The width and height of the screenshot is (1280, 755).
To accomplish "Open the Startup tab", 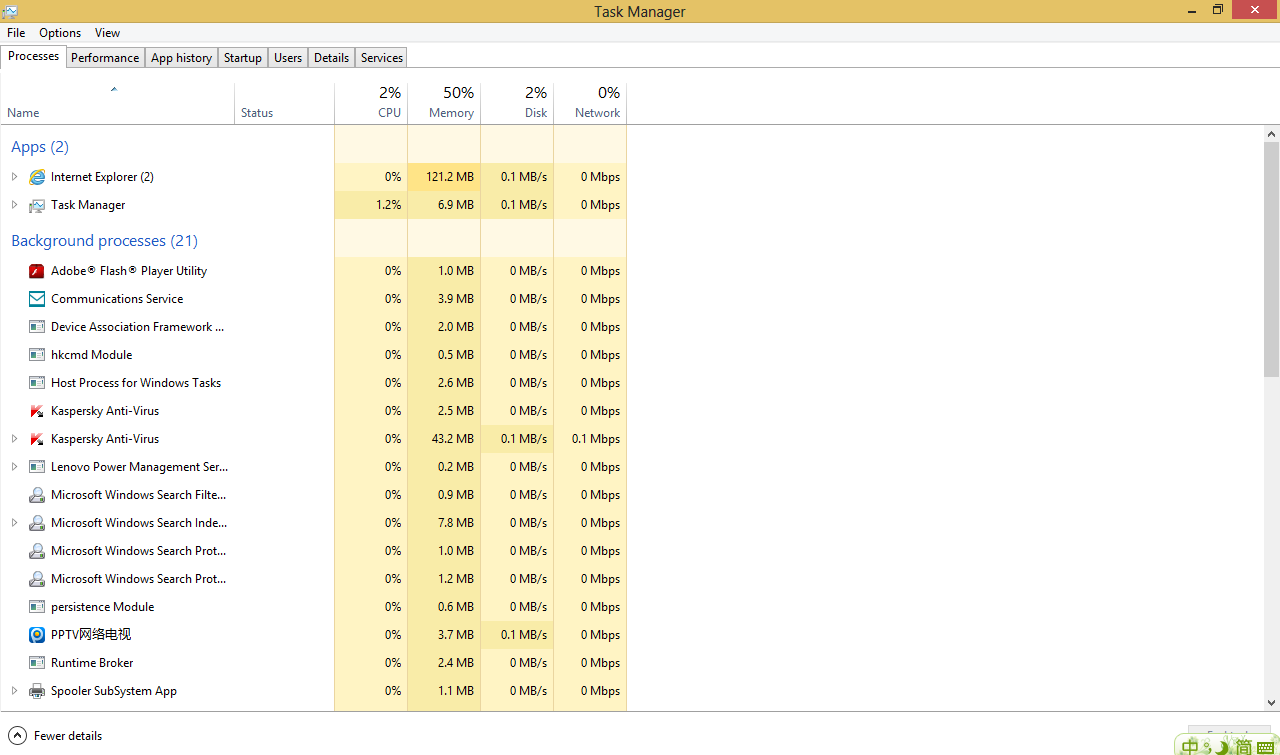I will click(242, 58).
